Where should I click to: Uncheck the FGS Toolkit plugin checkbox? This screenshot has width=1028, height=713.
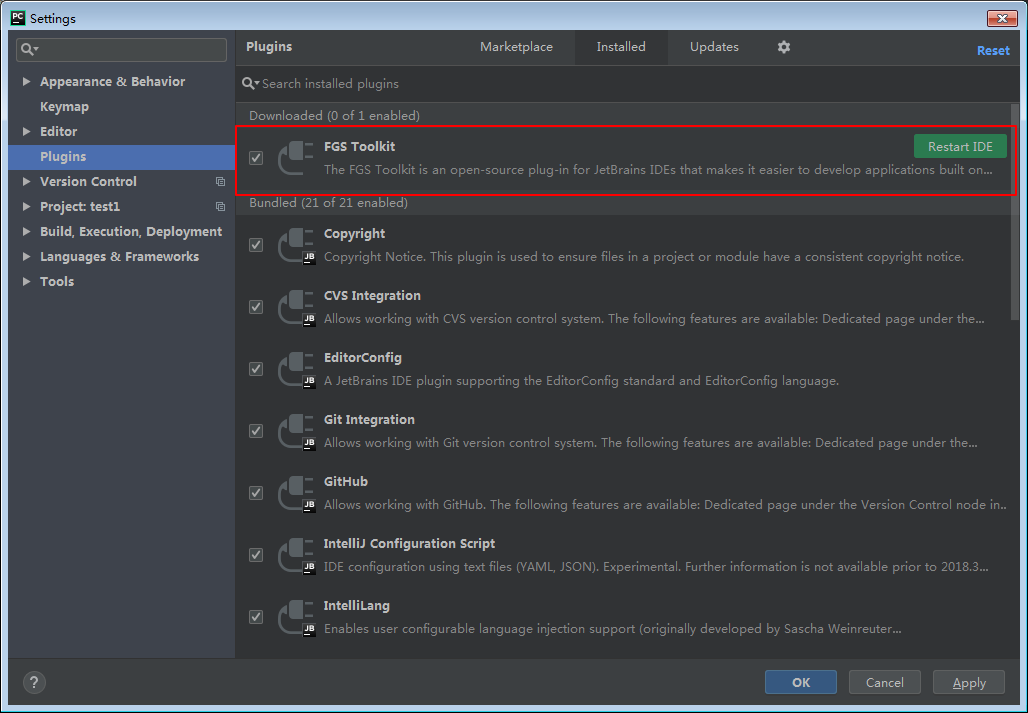[256, 158]
